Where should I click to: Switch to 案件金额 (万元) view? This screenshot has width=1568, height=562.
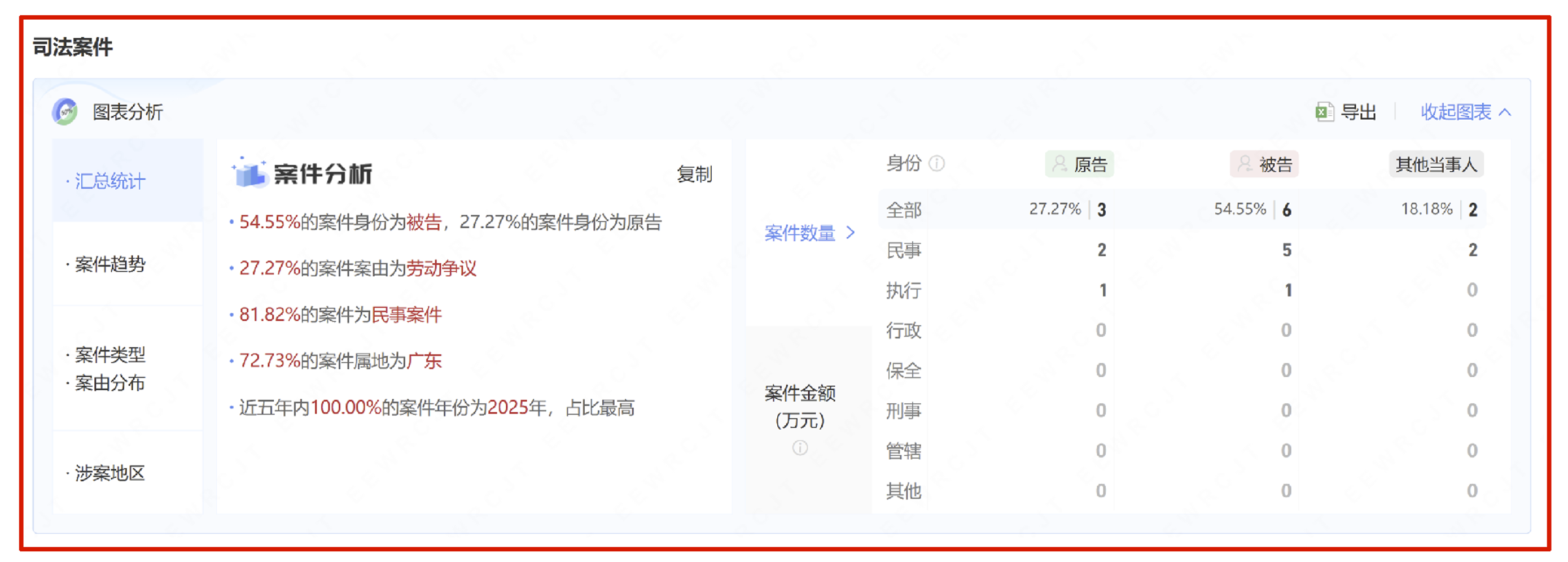pos(800,406)
